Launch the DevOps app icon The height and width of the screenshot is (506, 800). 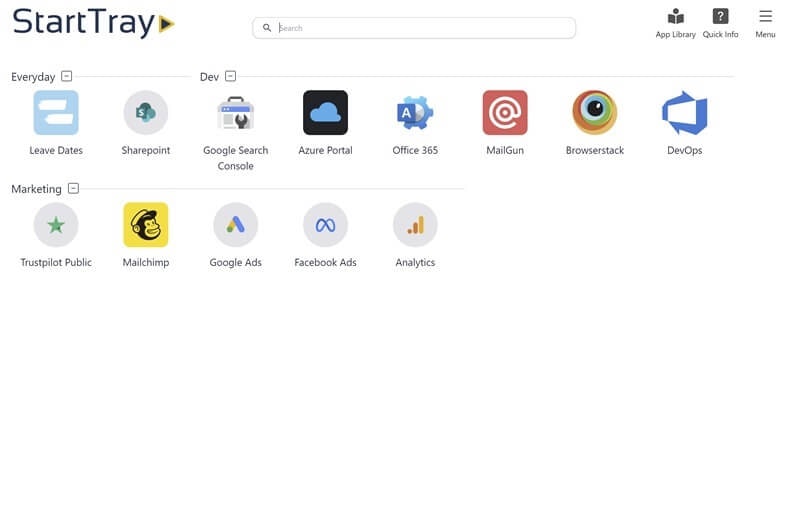point(685,113)
